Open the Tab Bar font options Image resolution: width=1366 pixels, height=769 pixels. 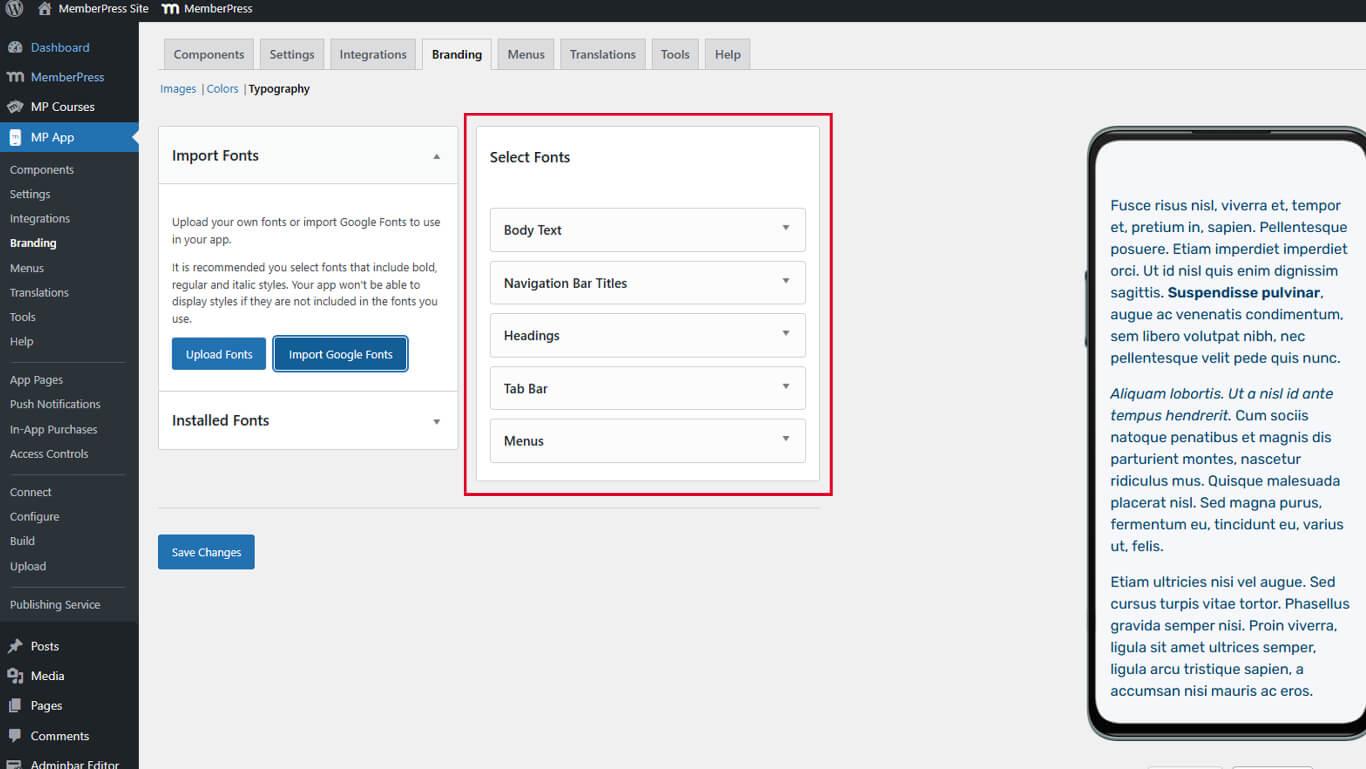click(x=785, y=387)
